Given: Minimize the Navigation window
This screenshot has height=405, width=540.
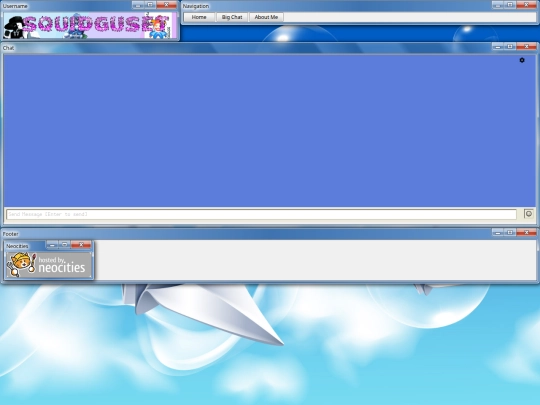Looking at the screenshot, I should [498, 5].
